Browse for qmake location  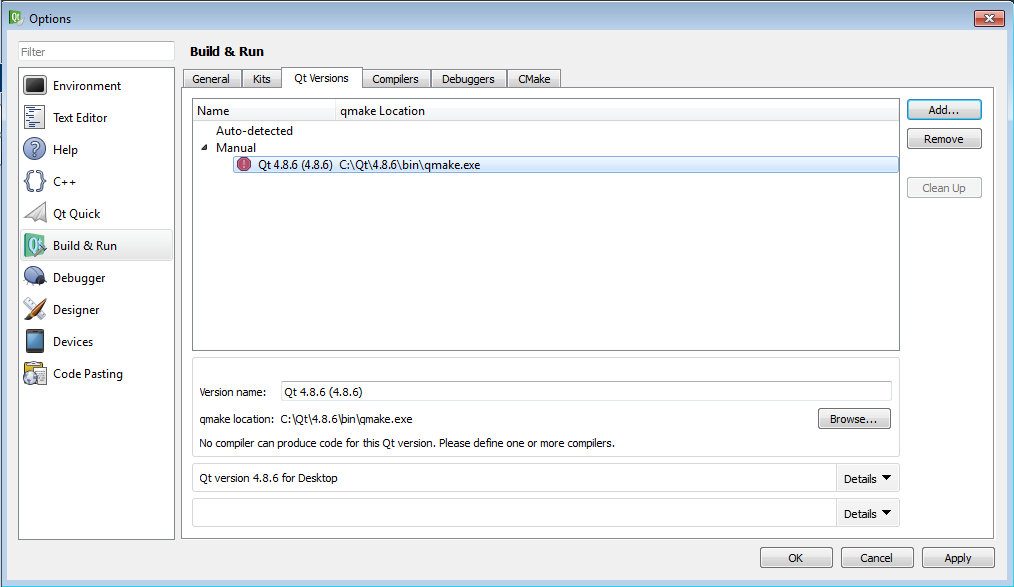pyautogui.click(x=854, y=419)
